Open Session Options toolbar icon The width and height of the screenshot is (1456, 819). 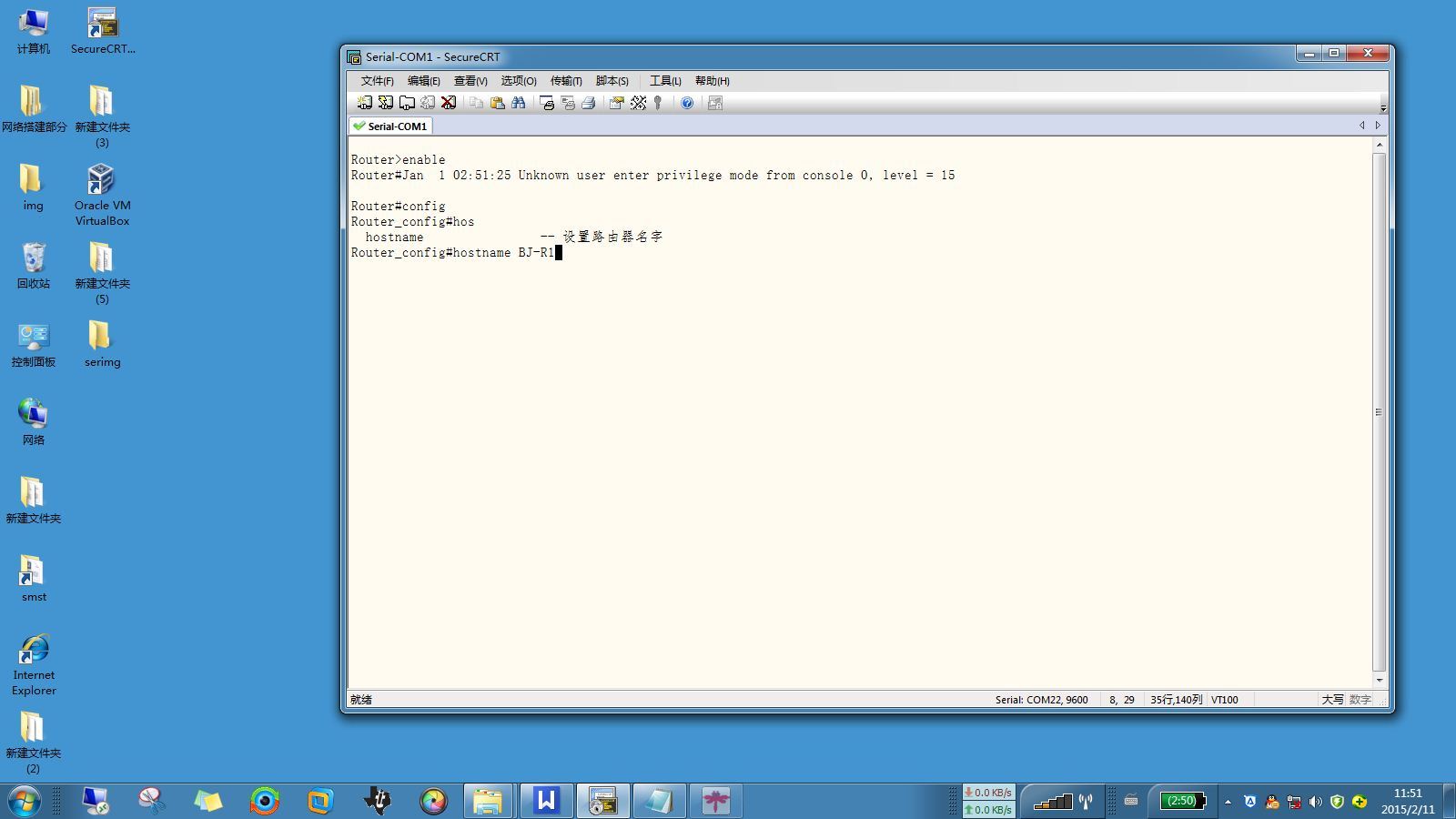616,103
